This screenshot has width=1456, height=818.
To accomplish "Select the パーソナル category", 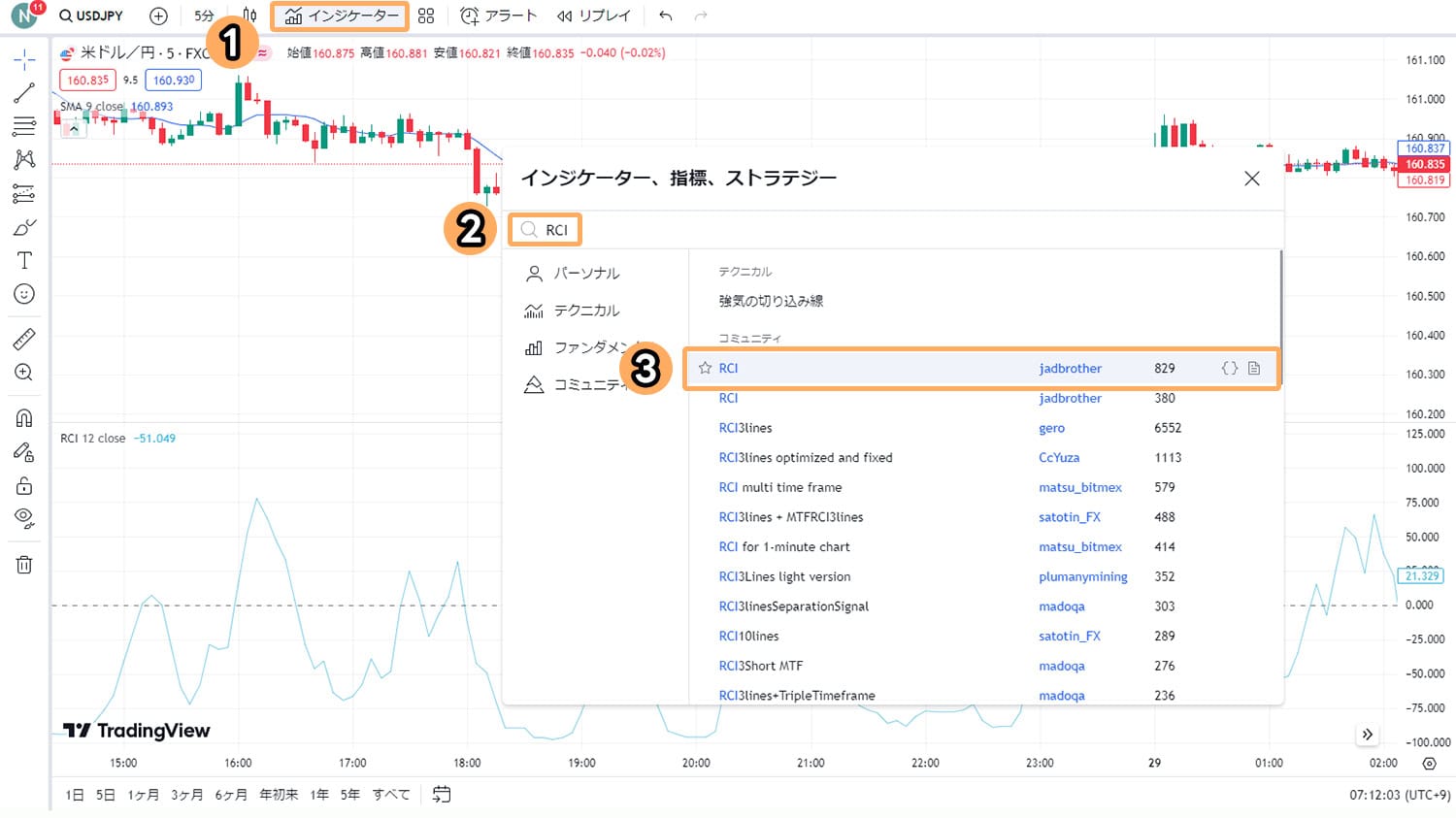I will tap(573, 274).
